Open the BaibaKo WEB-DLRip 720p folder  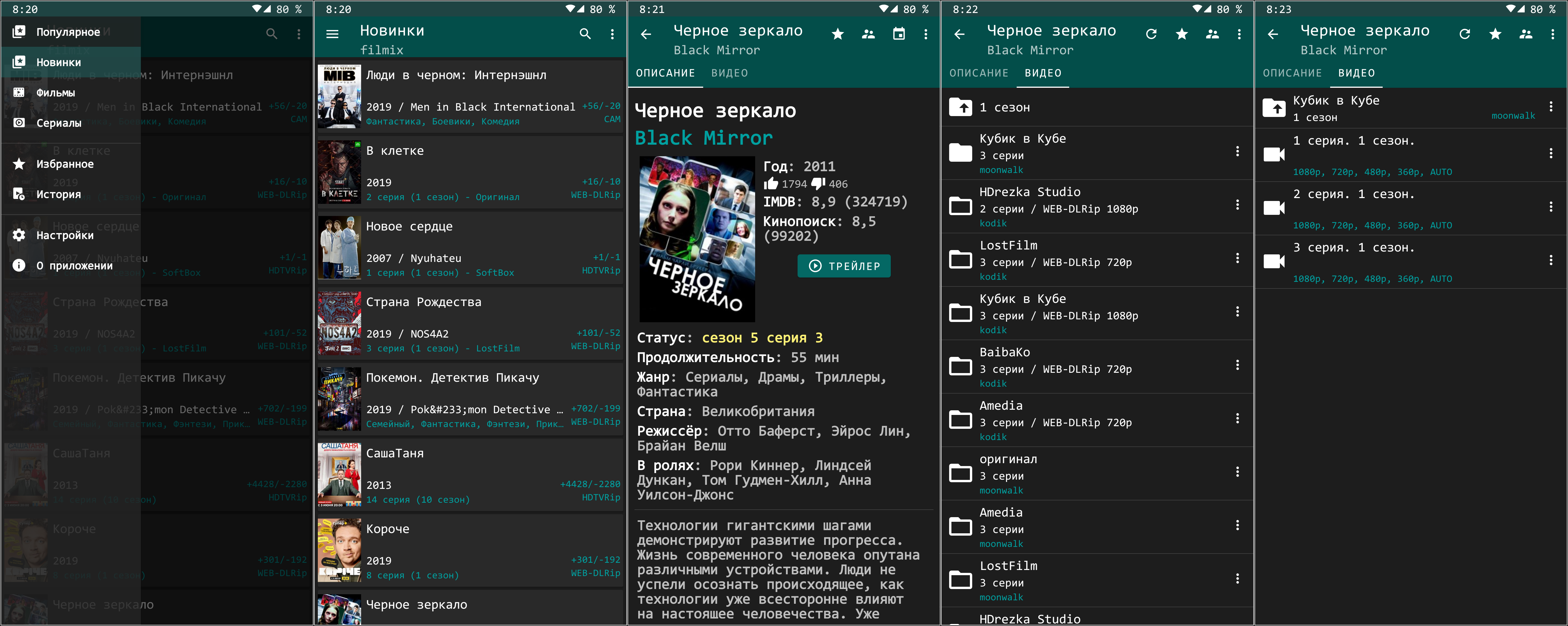(x=1097, y=367)
